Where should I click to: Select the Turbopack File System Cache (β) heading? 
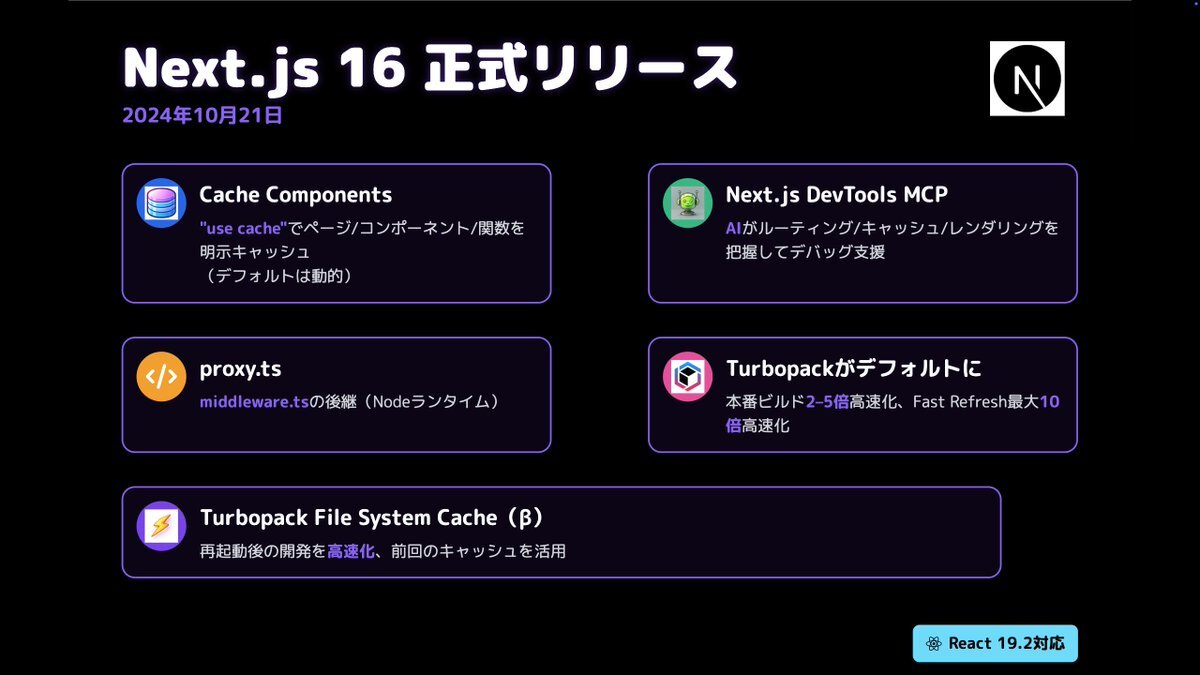click(x=371, y=518)
